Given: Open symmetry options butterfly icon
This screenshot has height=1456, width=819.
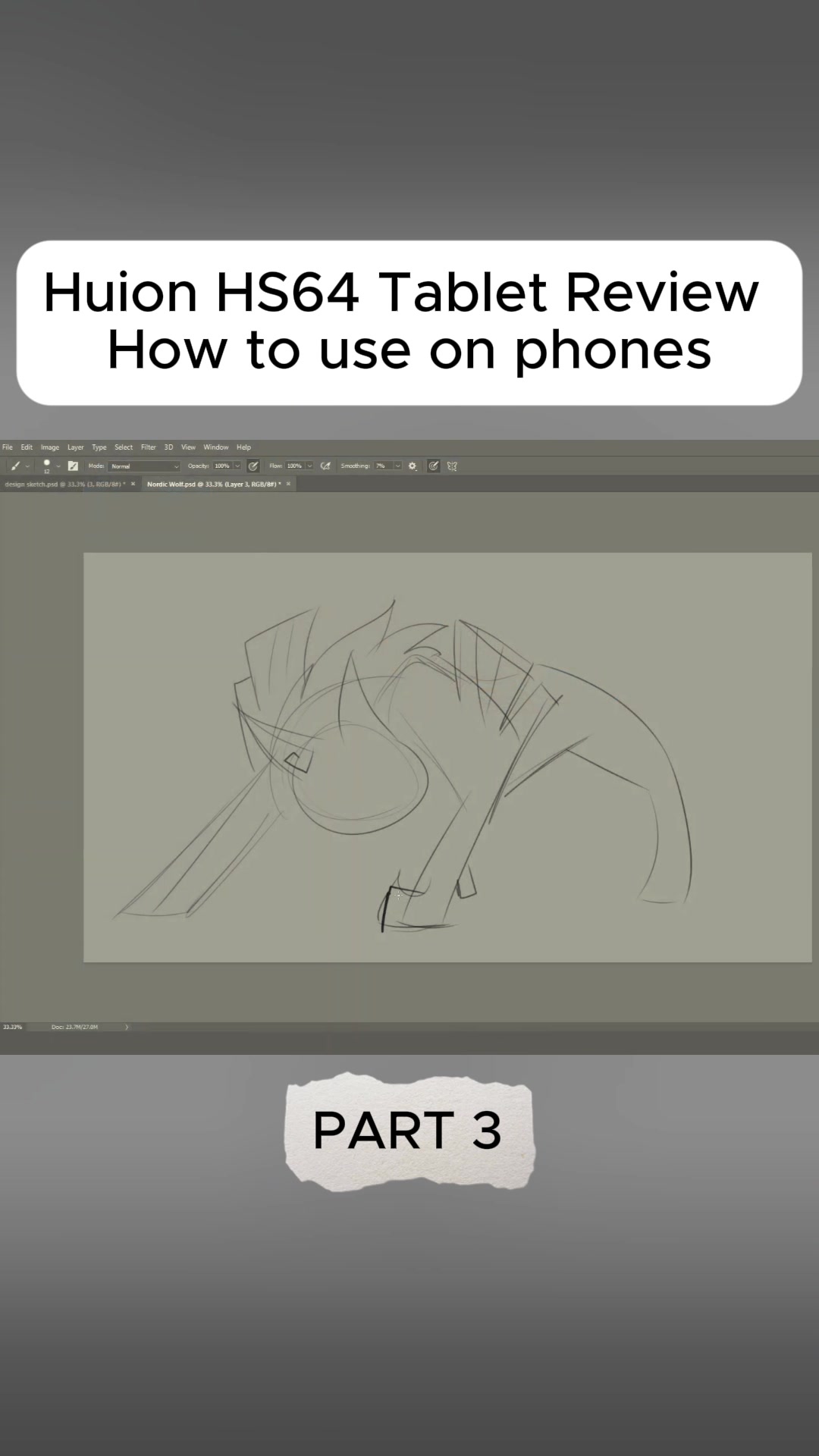Looking at the screenshot, I should coord(452,466).
